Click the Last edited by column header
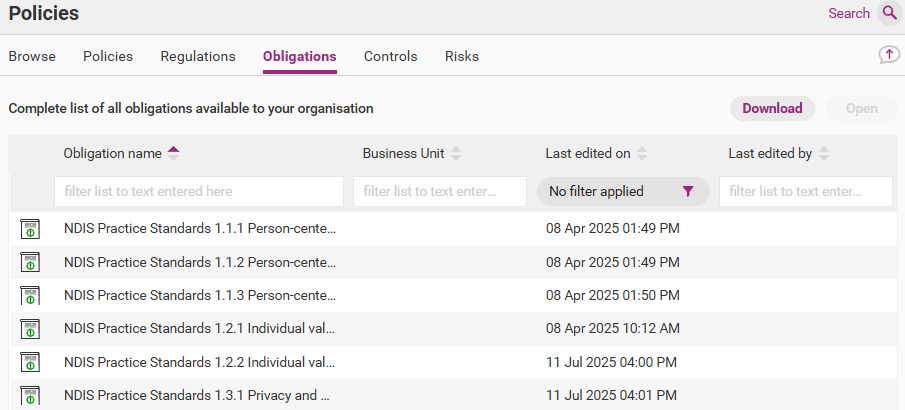This screenshot has height=410, width=905. pos(770,154)
